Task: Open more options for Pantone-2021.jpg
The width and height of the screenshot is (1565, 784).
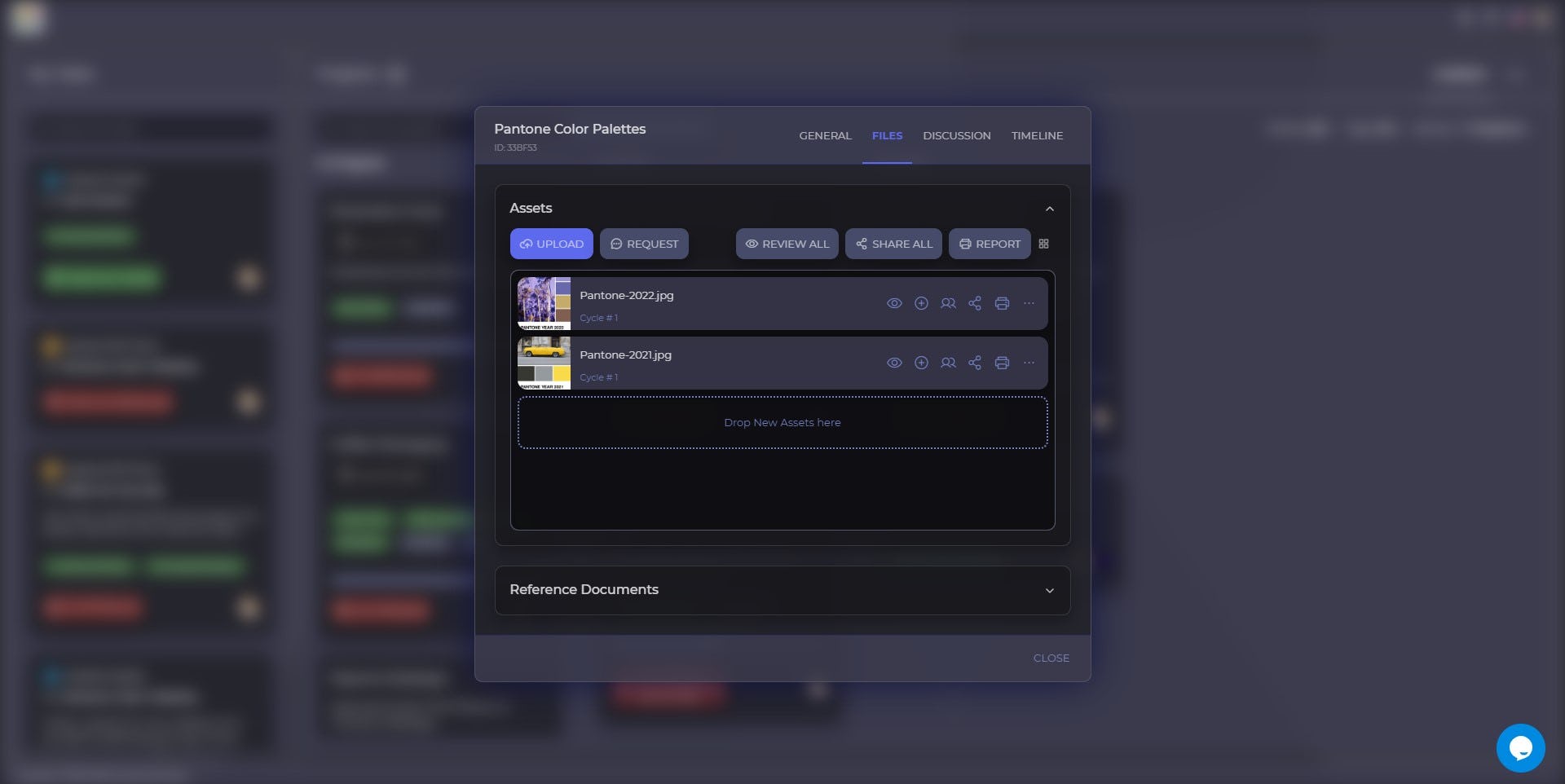Action: tap(1029, 363)
